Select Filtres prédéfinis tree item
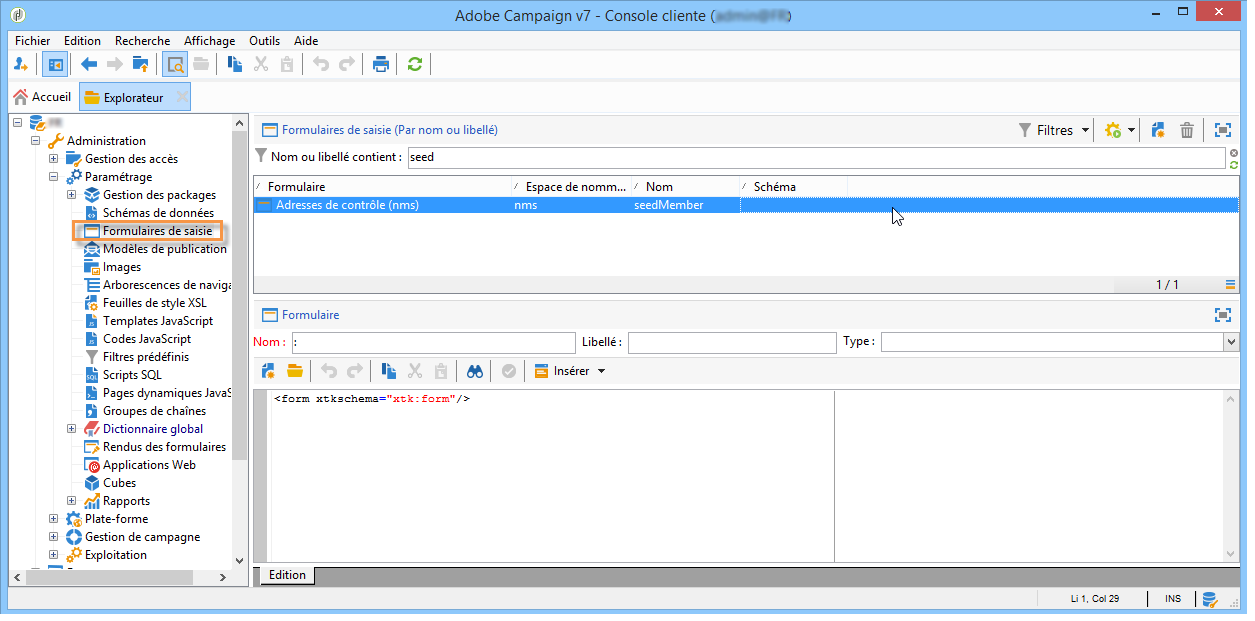The height and width of the screenshot is (621, 1255). (145, 357)
